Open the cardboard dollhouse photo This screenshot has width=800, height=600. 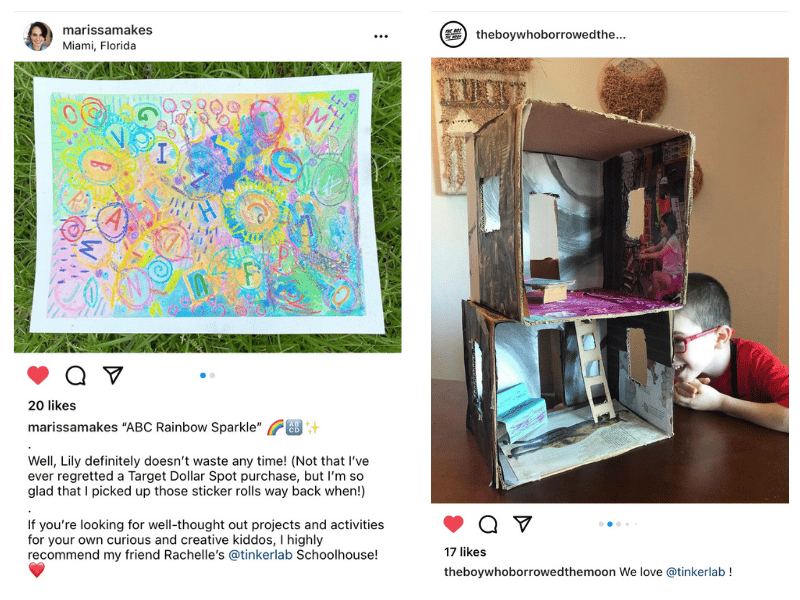[x=610, y=280]
